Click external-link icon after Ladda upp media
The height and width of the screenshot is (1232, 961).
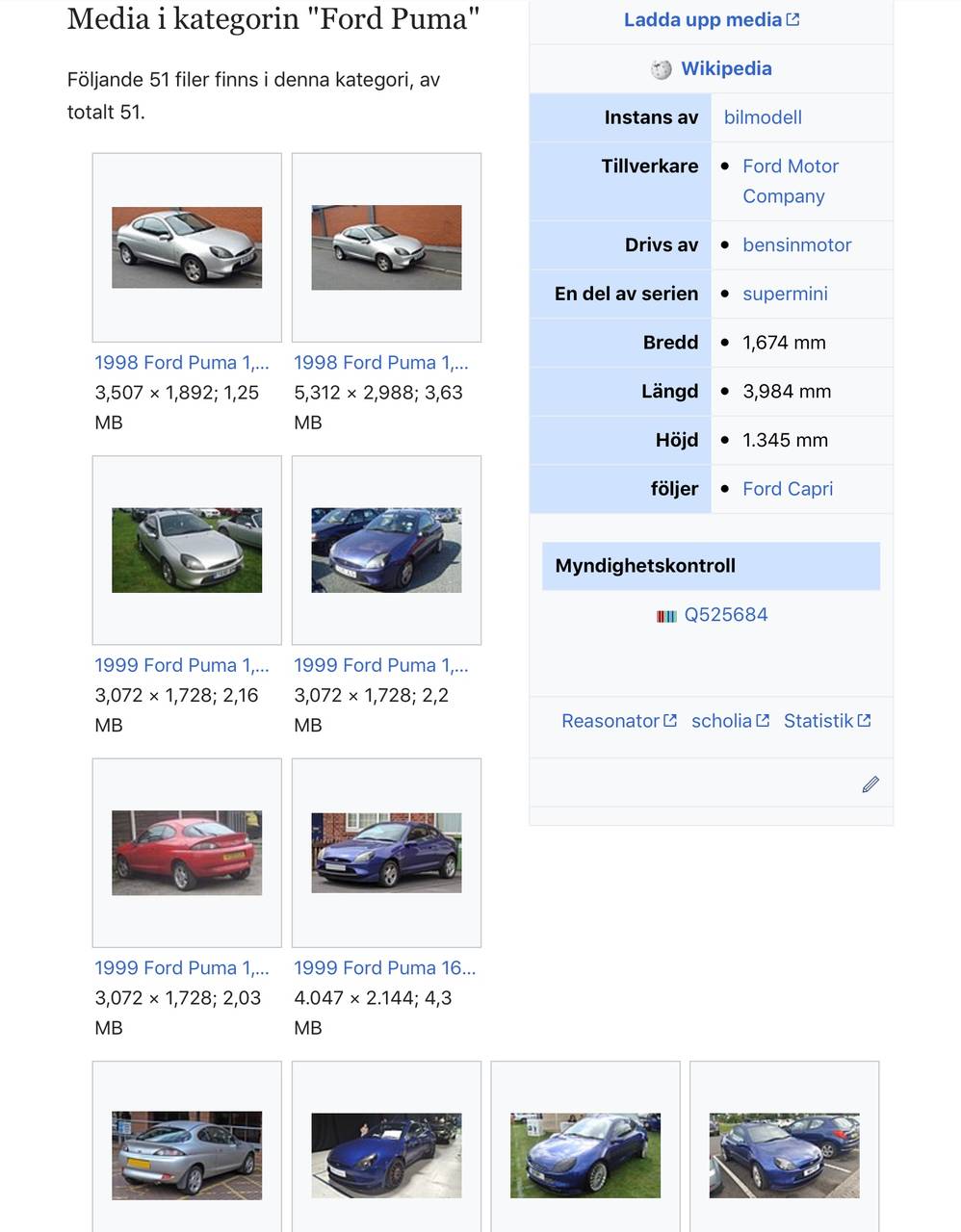click(x=793, y=19)
